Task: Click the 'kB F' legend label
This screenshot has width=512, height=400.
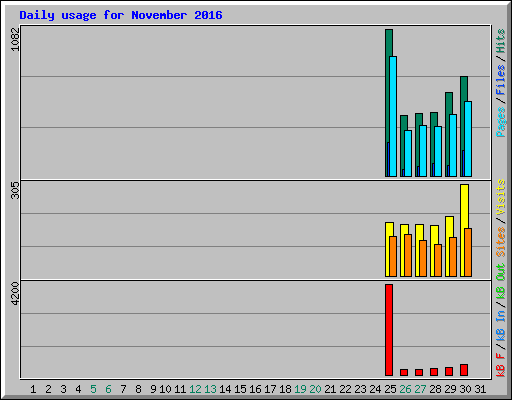Action: (500, 365)
